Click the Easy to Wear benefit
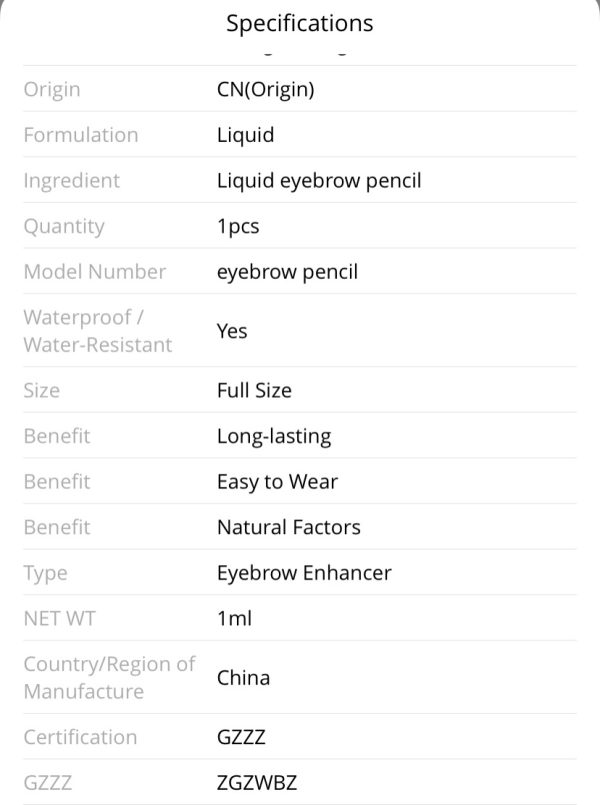The height and width of the screenshot is (805, 600). click(277, 482)
